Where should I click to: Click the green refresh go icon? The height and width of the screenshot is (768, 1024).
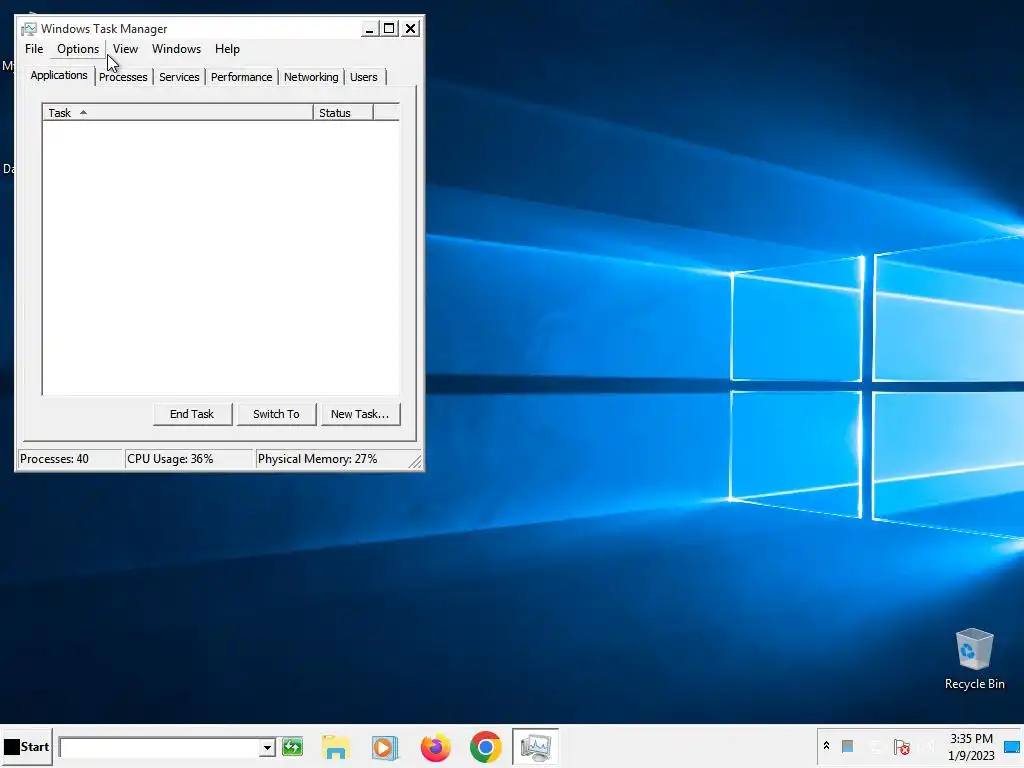pyautogui.click(x=293, y=746)
